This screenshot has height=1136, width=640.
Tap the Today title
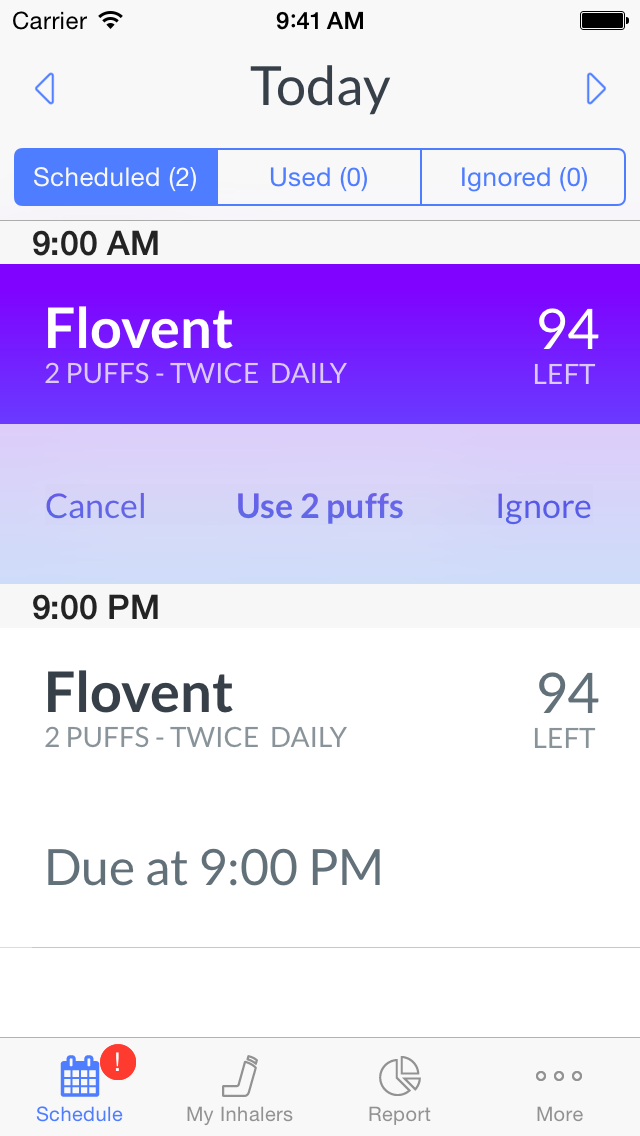click(x=320, y=88)
